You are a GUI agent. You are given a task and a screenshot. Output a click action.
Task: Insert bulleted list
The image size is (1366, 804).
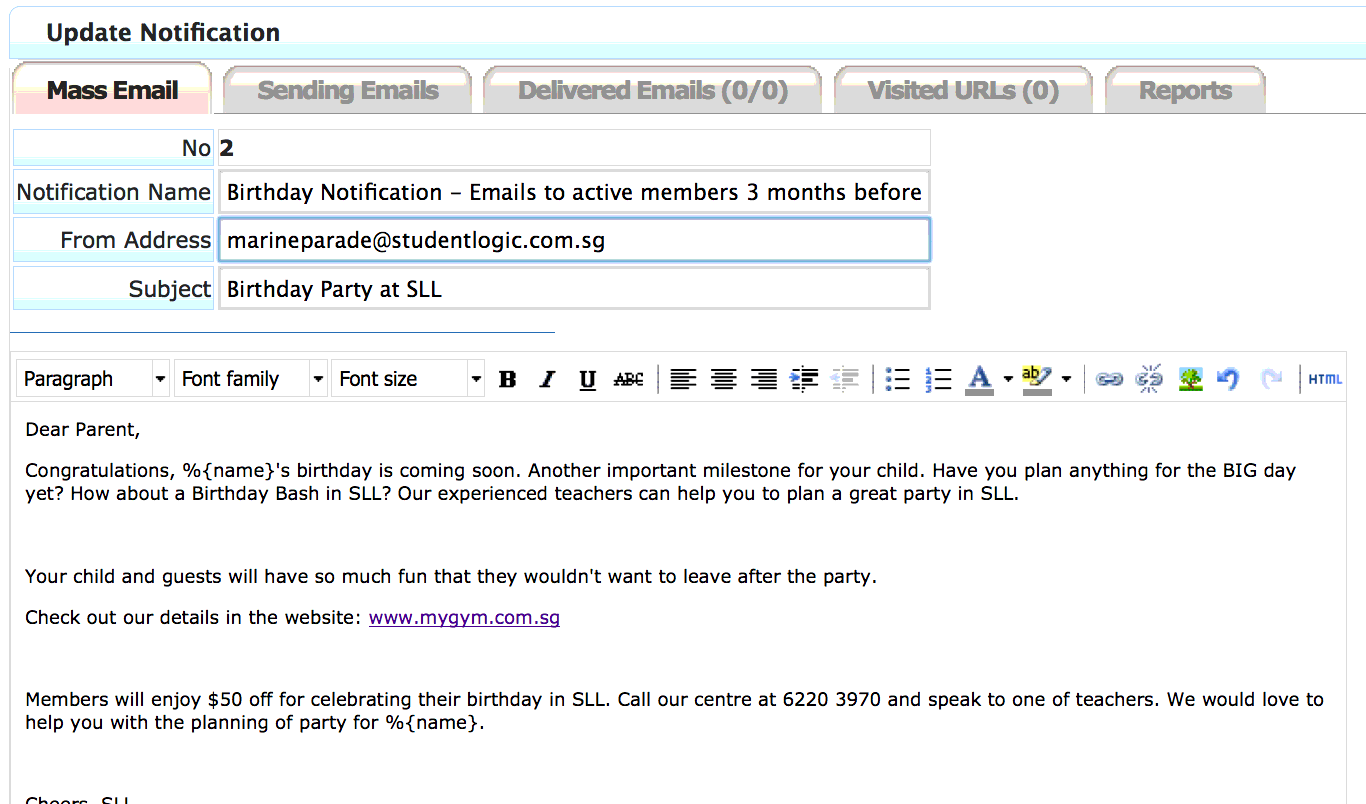pos(898,379)
